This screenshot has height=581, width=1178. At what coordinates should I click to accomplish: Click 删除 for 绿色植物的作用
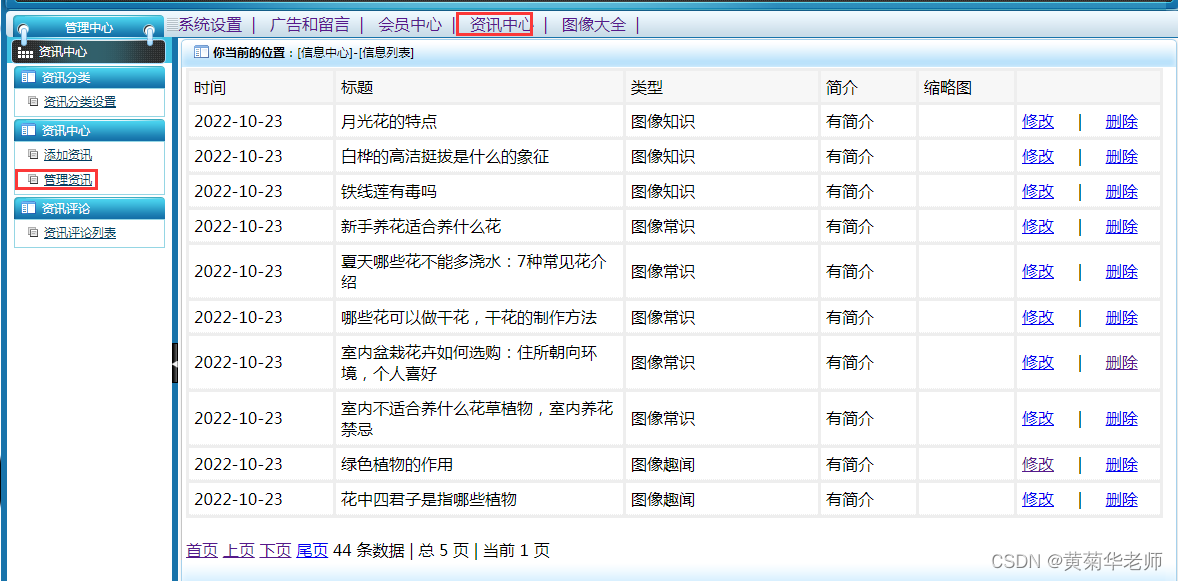1121,464
